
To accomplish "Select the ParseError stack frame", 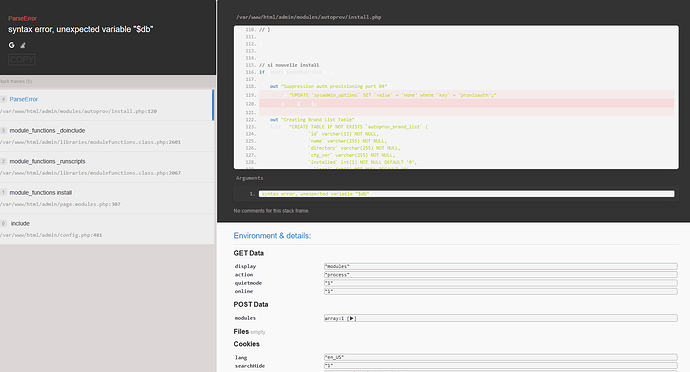I will tap(106, 105).
